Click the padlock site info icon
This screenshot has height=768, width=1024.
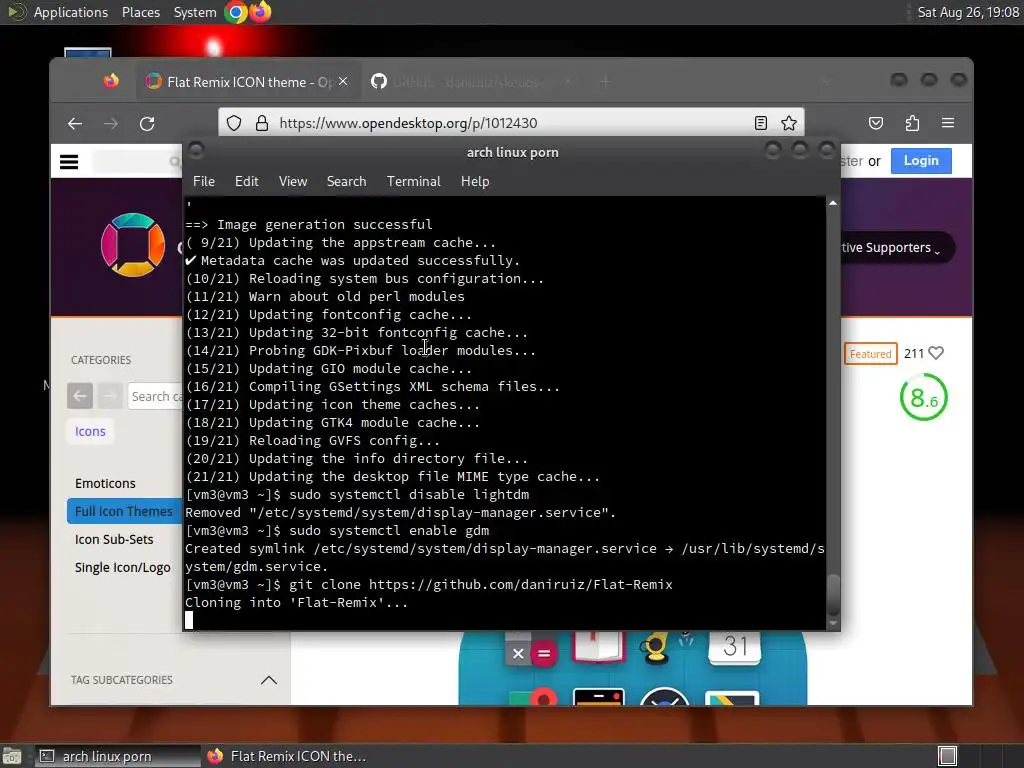coord(262,123)
